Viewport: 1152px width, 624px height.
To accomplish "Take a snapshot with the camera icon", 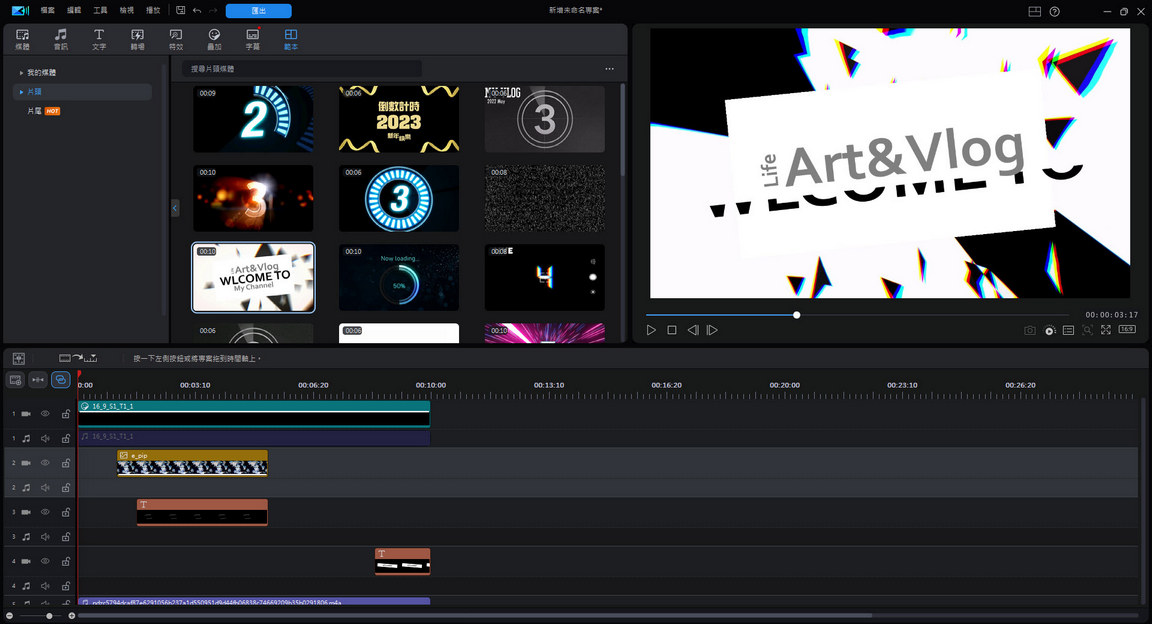I will coord(1029,330).
